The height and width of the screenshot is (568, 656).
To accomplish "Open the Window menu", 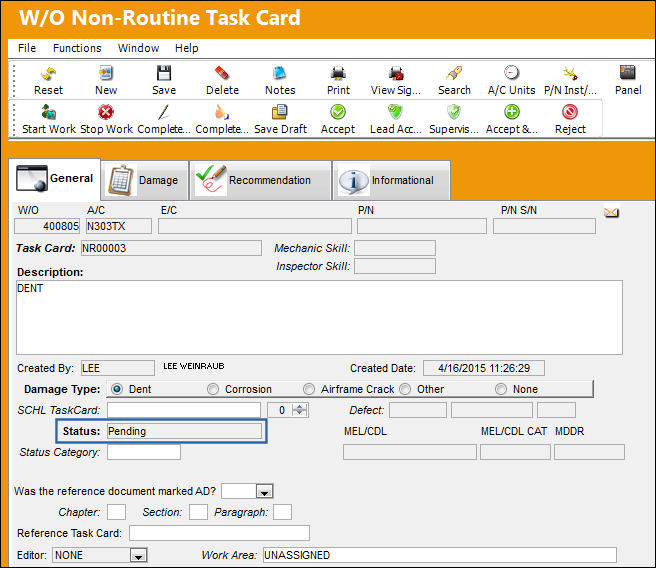I will coord(138,48).
